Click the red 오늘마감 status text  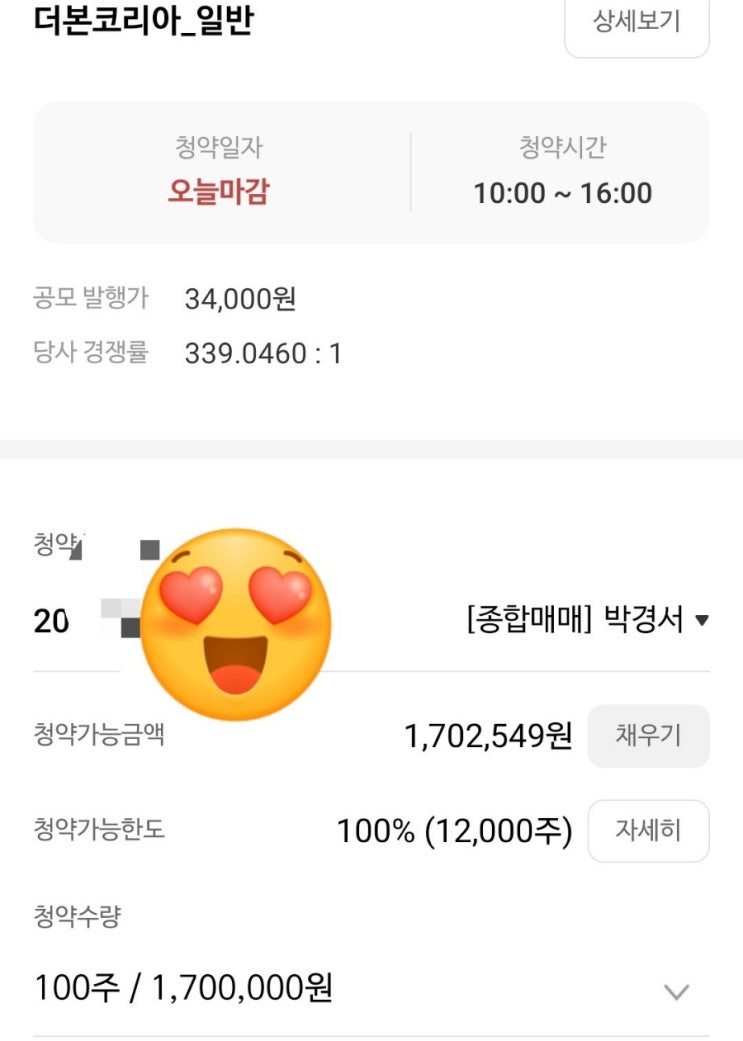(218, 192)
